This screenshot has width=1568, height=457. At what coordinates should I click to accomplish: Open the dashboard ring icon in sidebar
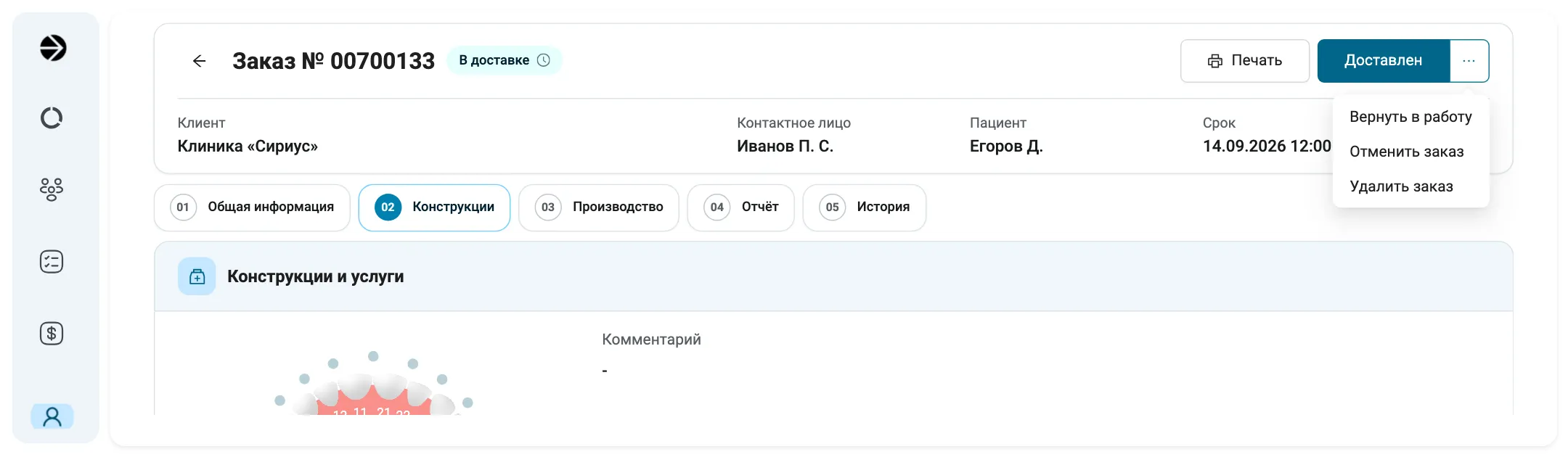(x=52, y=118)
